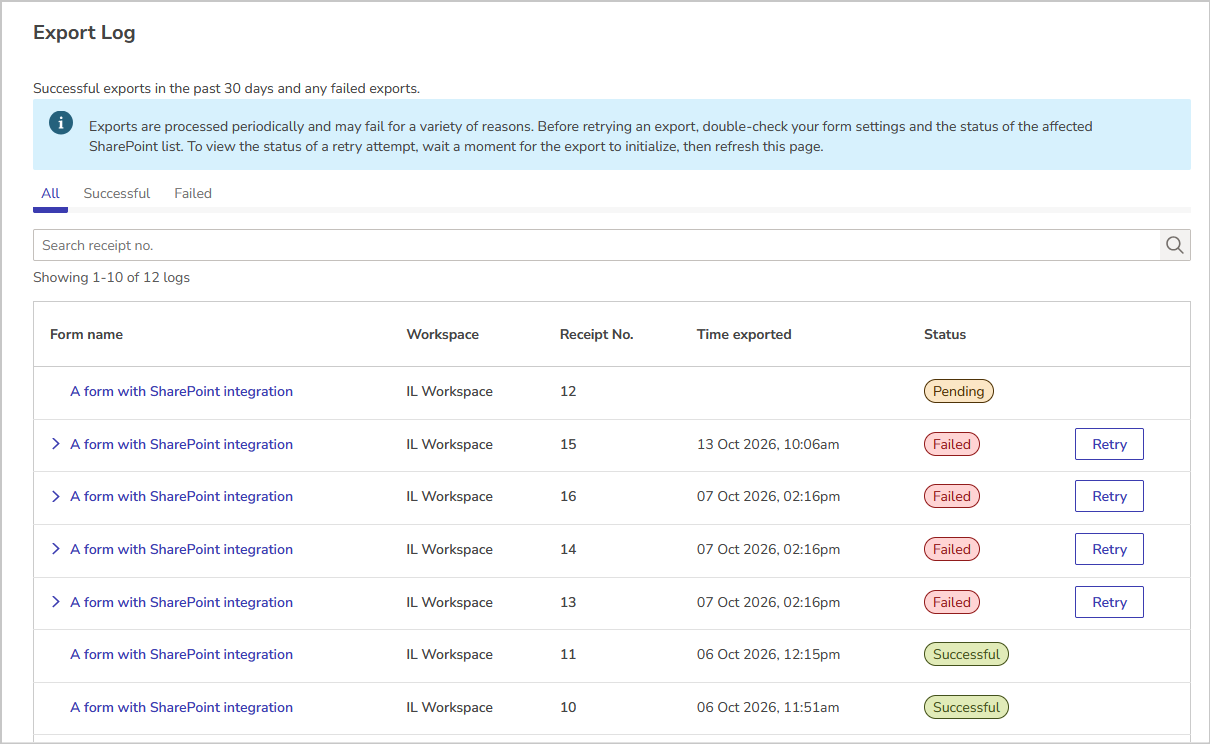Click the Export Log heading
Viewport: 1210px width, 744px height.
click(x=84, y=33)
